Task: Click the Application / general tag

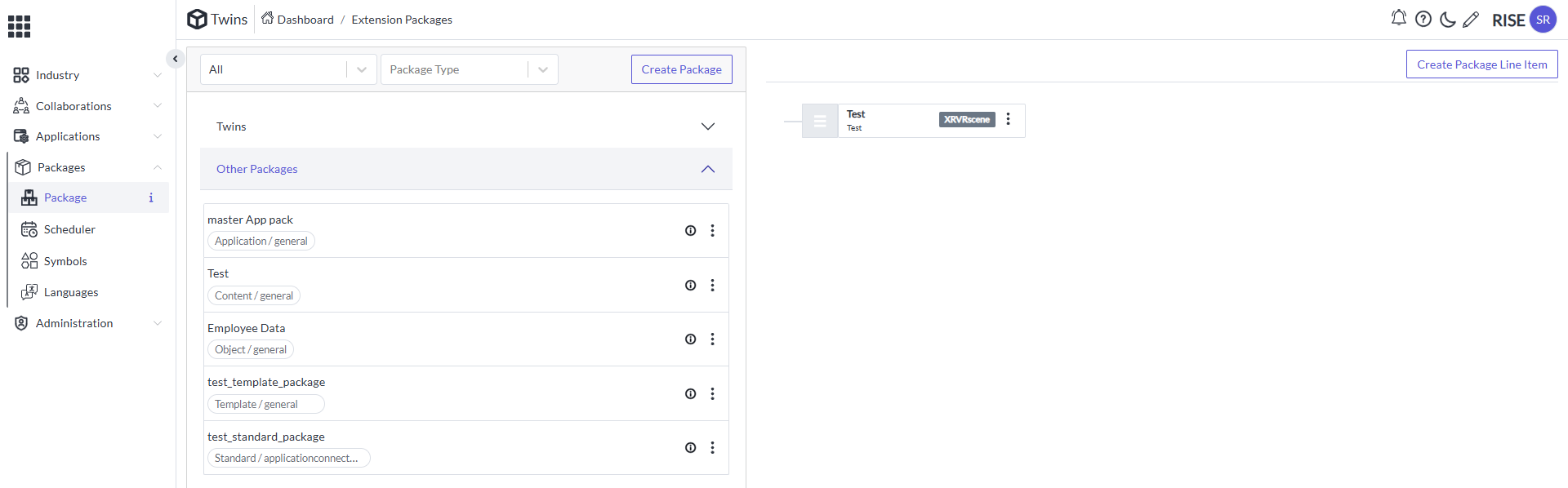Action: point(261,241)
